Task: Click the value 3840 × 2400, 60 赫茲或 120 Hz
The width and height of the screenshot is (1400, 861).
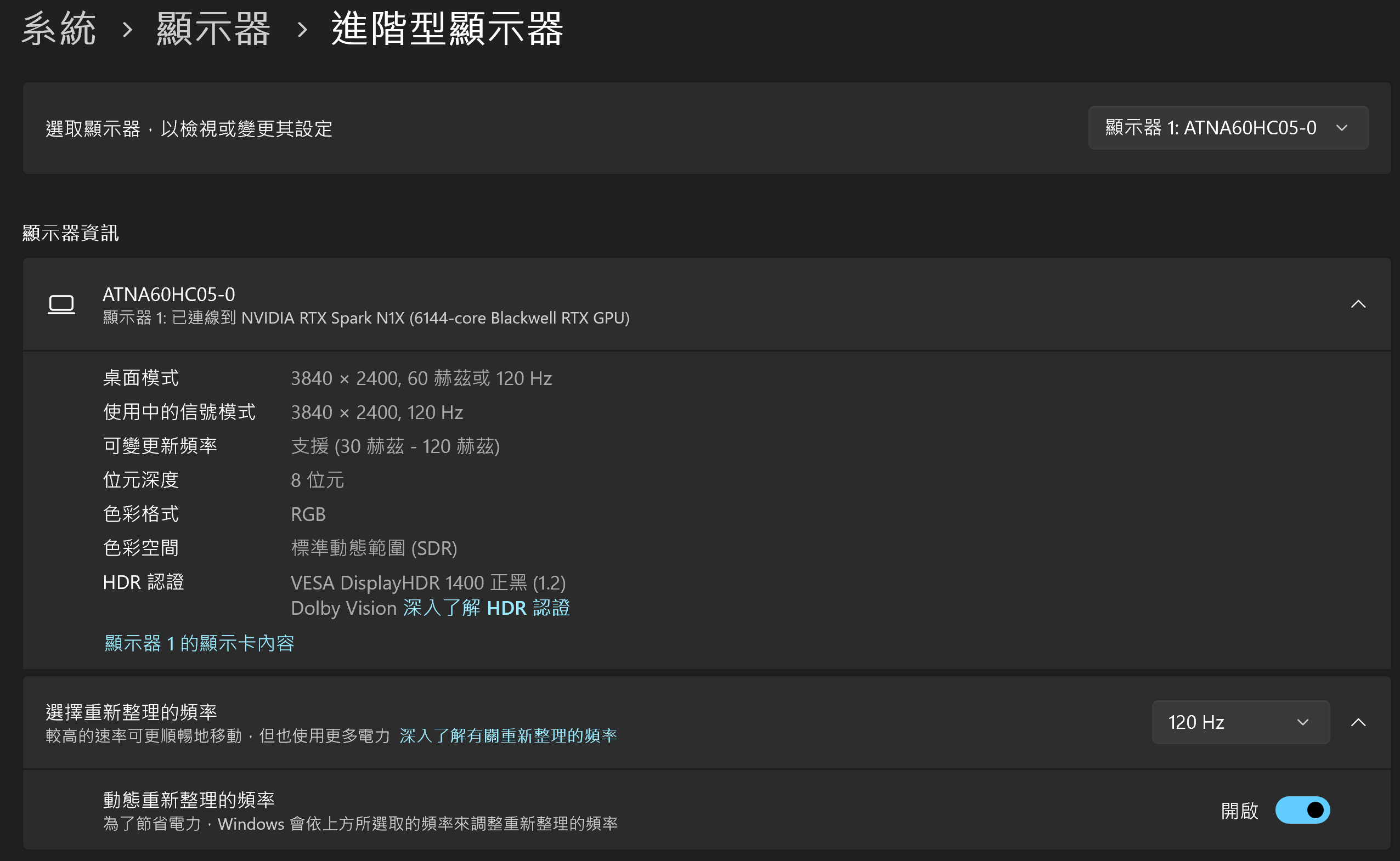Action: tap(421, 378)
